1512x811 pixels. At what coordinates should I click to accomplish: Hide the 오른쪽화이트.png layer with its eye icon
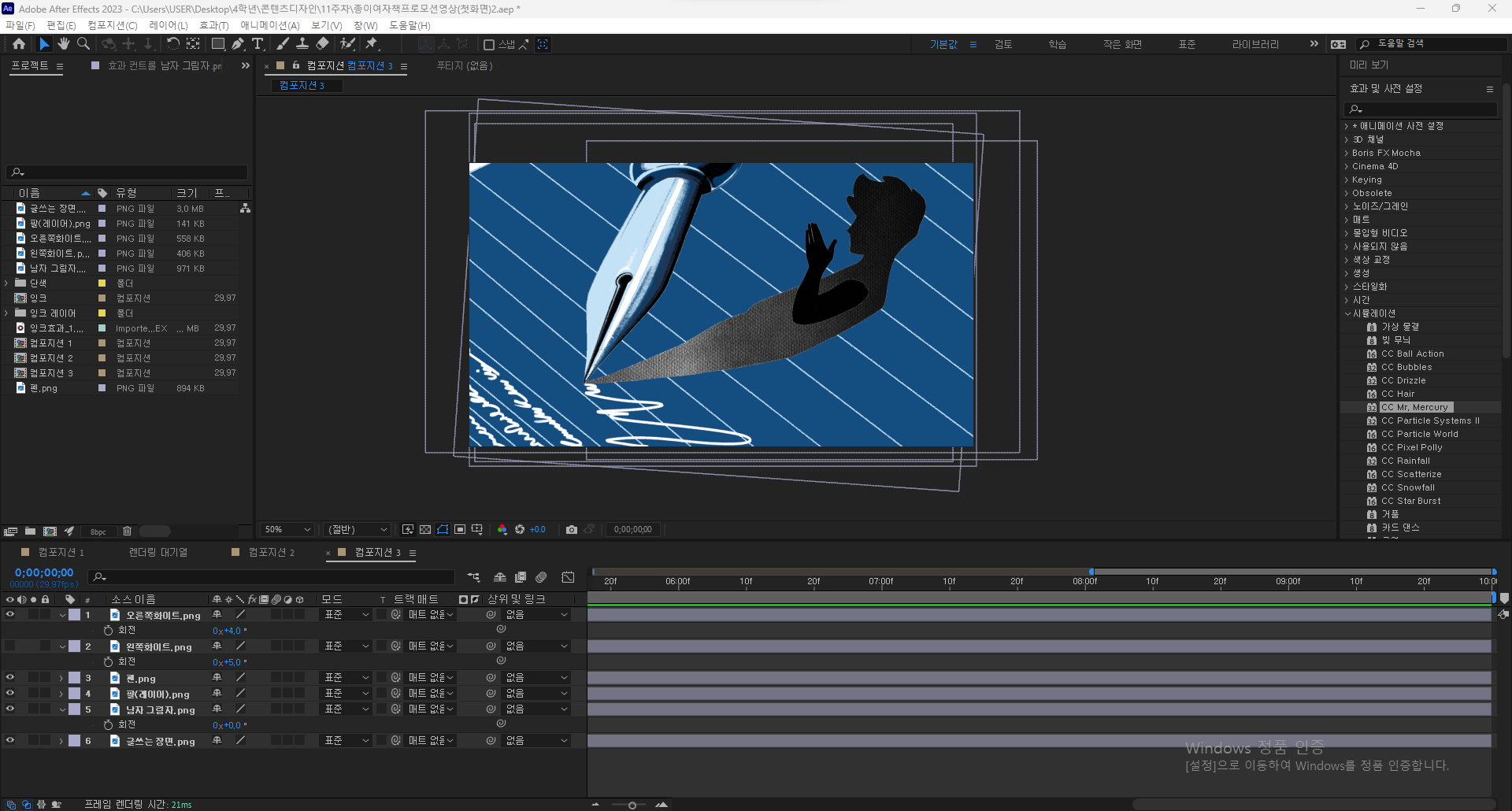[x=10, y=615]
